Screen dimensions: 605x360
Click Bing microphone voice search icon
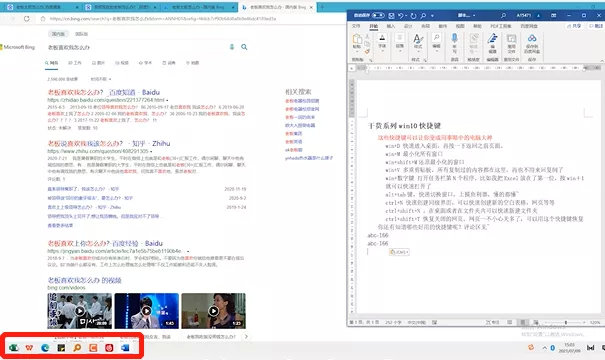click(x=232, y=47)
